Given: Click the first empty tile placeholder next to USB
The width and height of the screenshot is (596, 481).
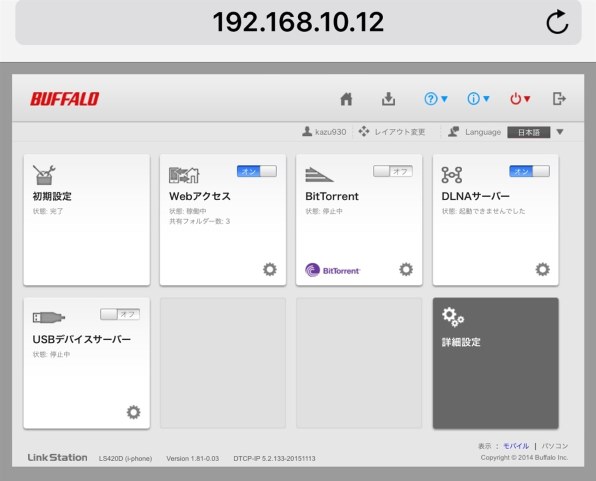Looking at the screenshot, I should [223, 363].
